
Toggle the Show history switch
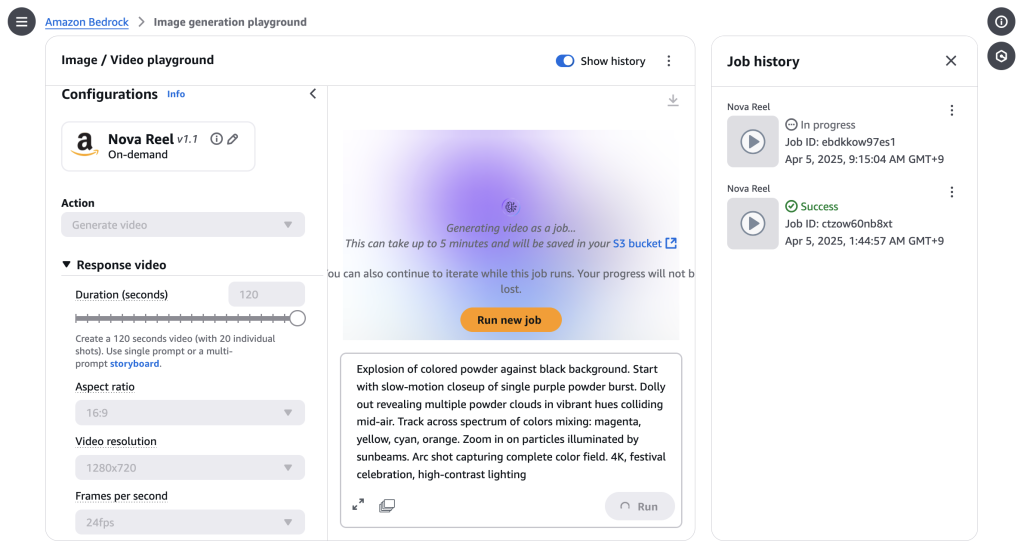coord(565,61)
